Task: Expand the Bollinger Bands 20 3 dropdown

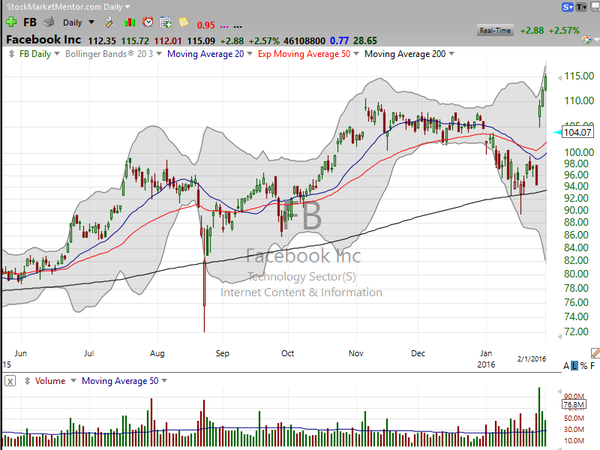Action: [159, 54]
